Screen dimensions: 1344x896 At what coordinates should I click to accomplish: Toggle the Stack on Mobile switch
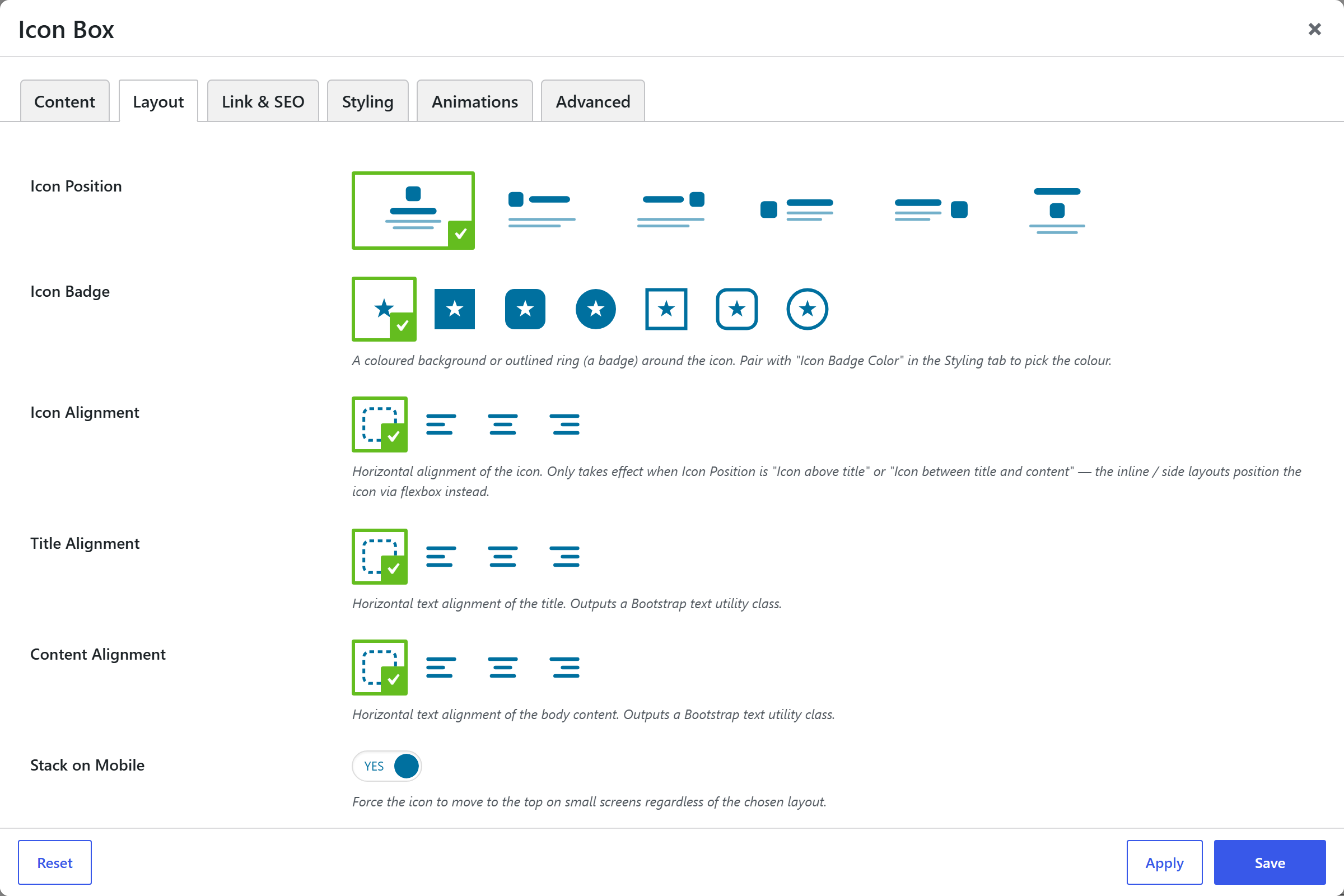387,766
